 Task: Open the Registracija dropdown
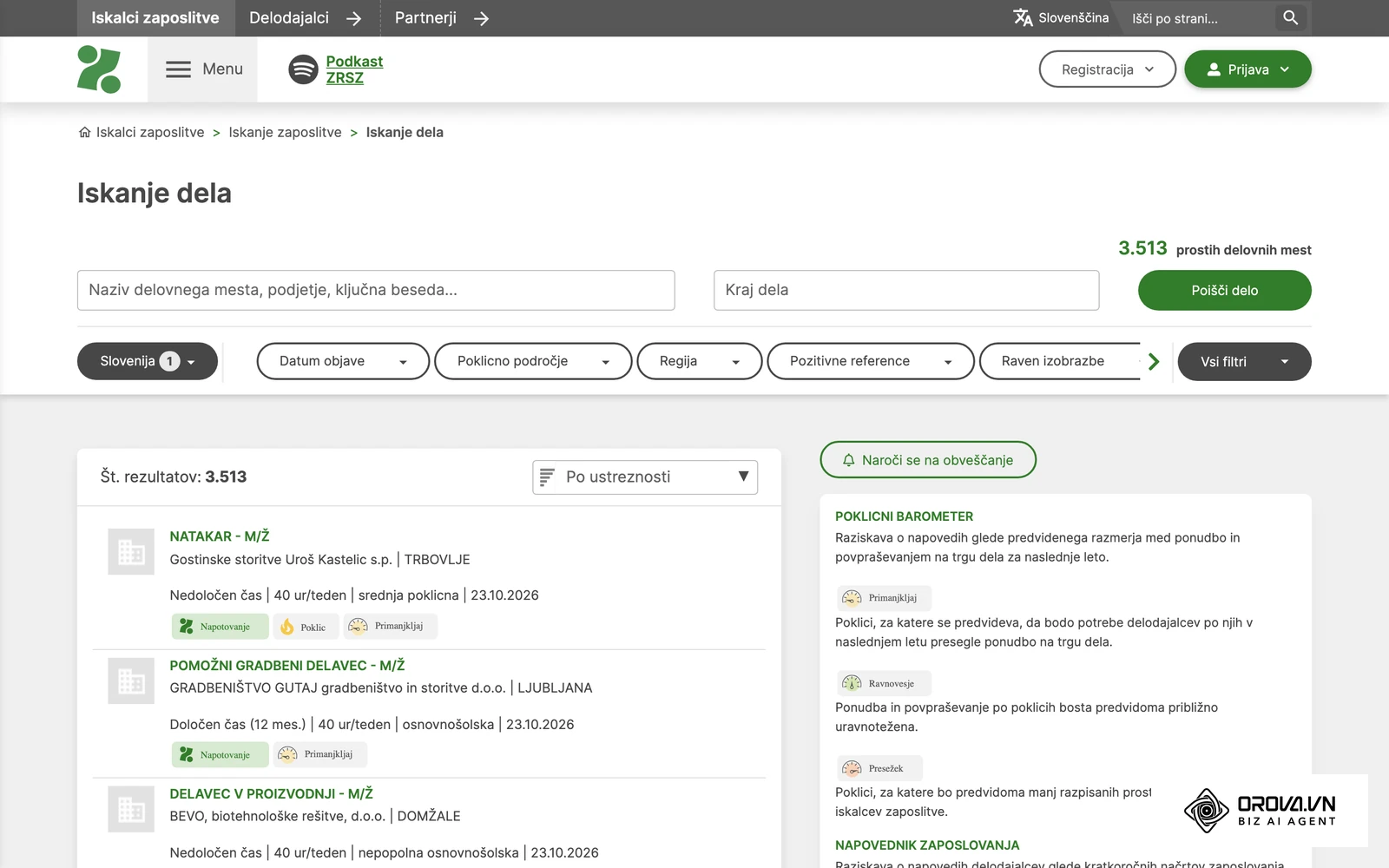coord(1107,69)
